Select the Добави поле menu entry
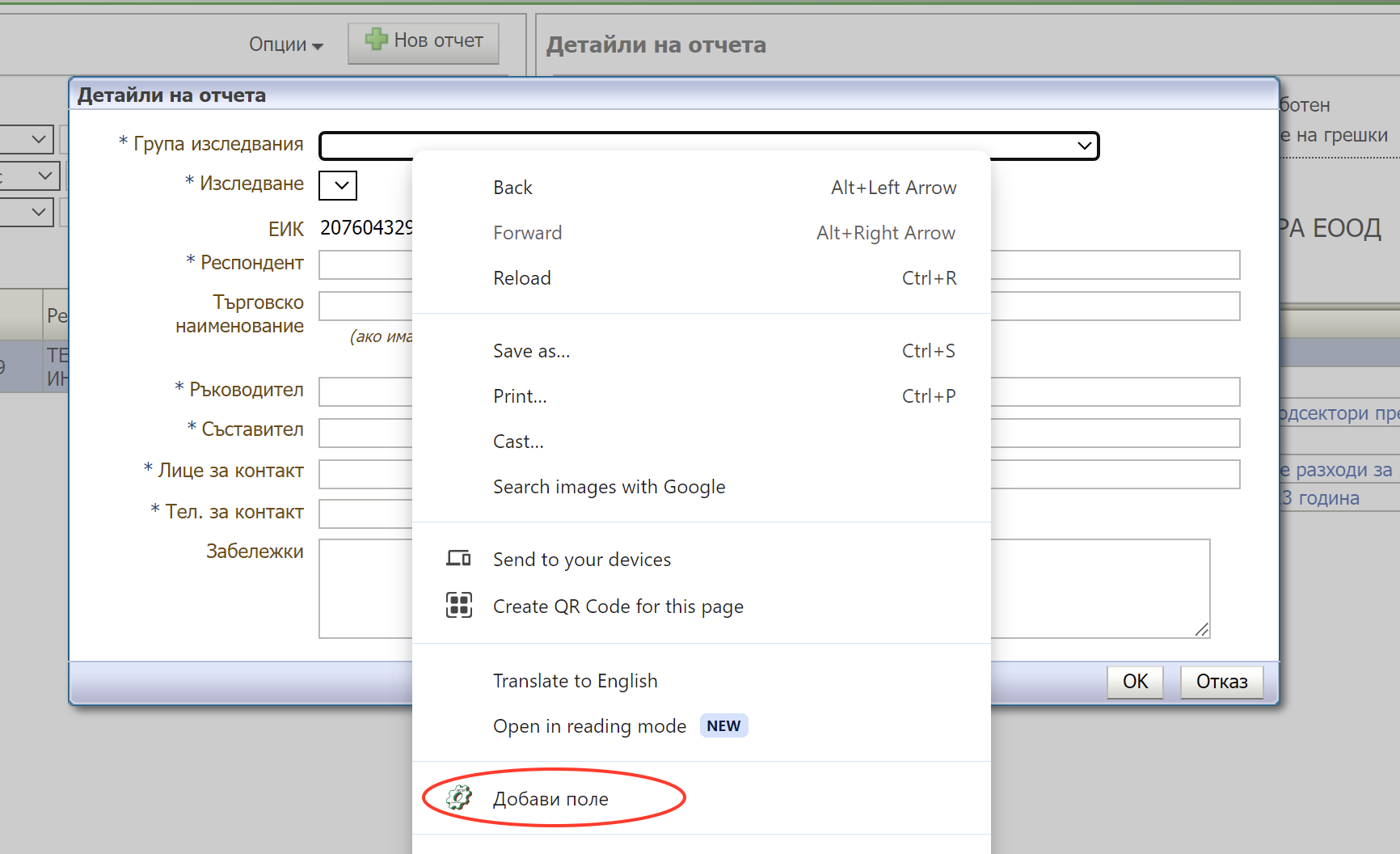Screen dimensions: 1400x854 (702, 799)
